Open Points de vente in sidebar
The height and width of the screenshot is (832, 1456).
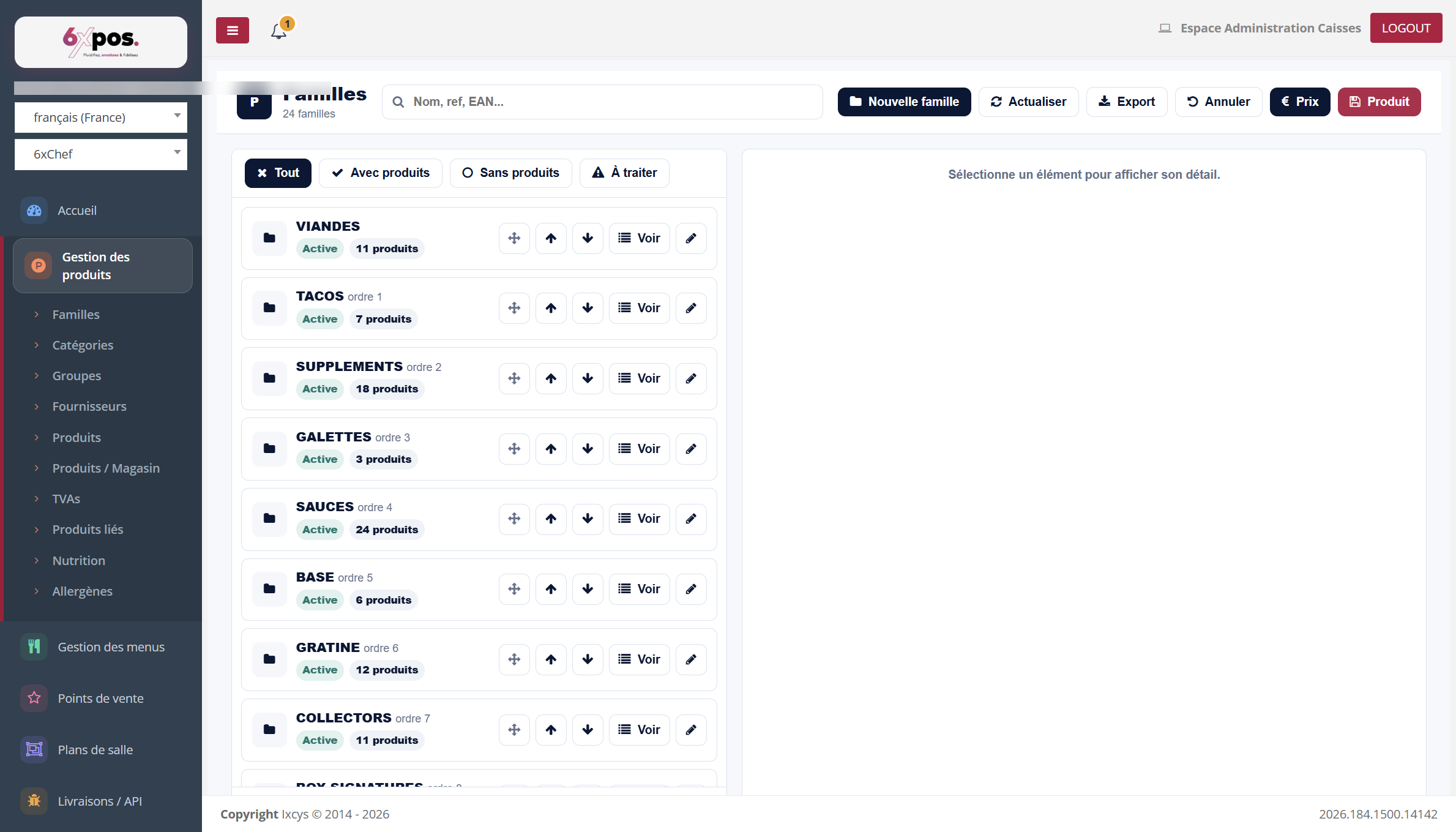[x=101, y=699]
